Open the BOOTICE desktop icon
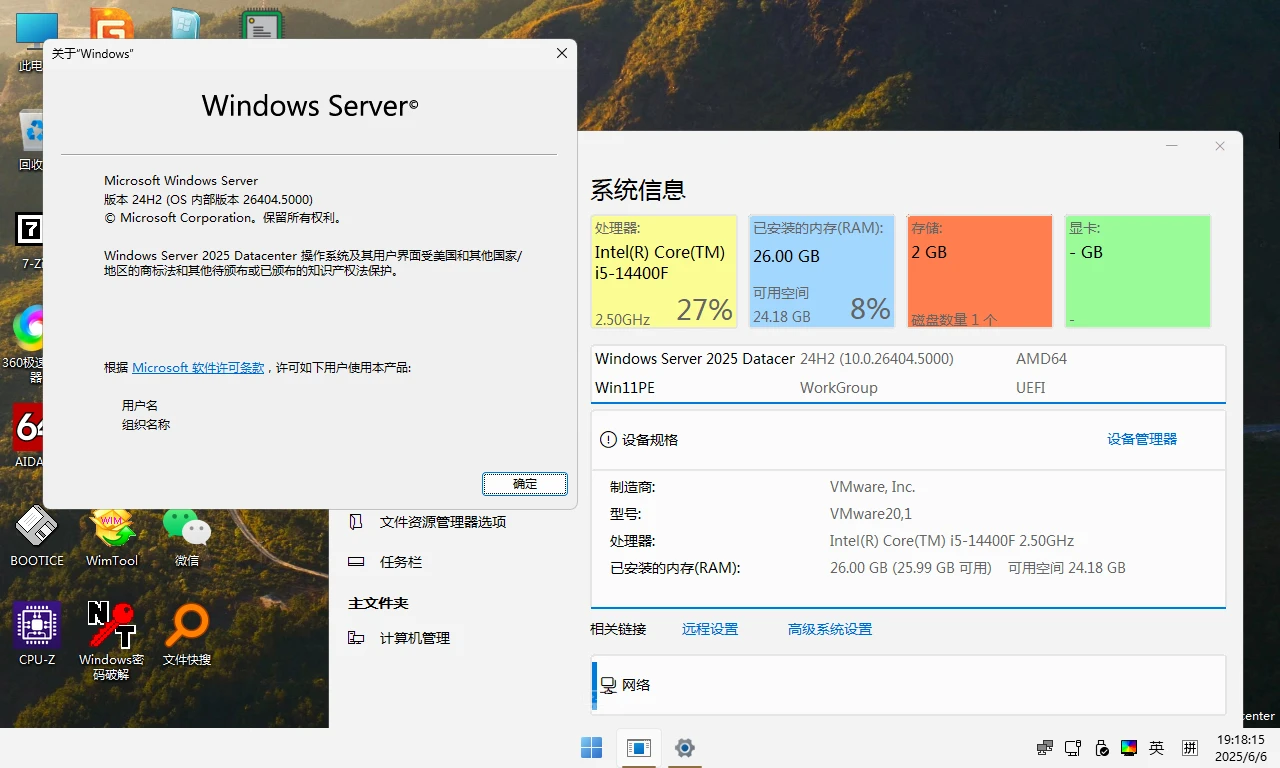This screenshot has width=1280, height=768. pyautogui.click(x=37, y=535)
